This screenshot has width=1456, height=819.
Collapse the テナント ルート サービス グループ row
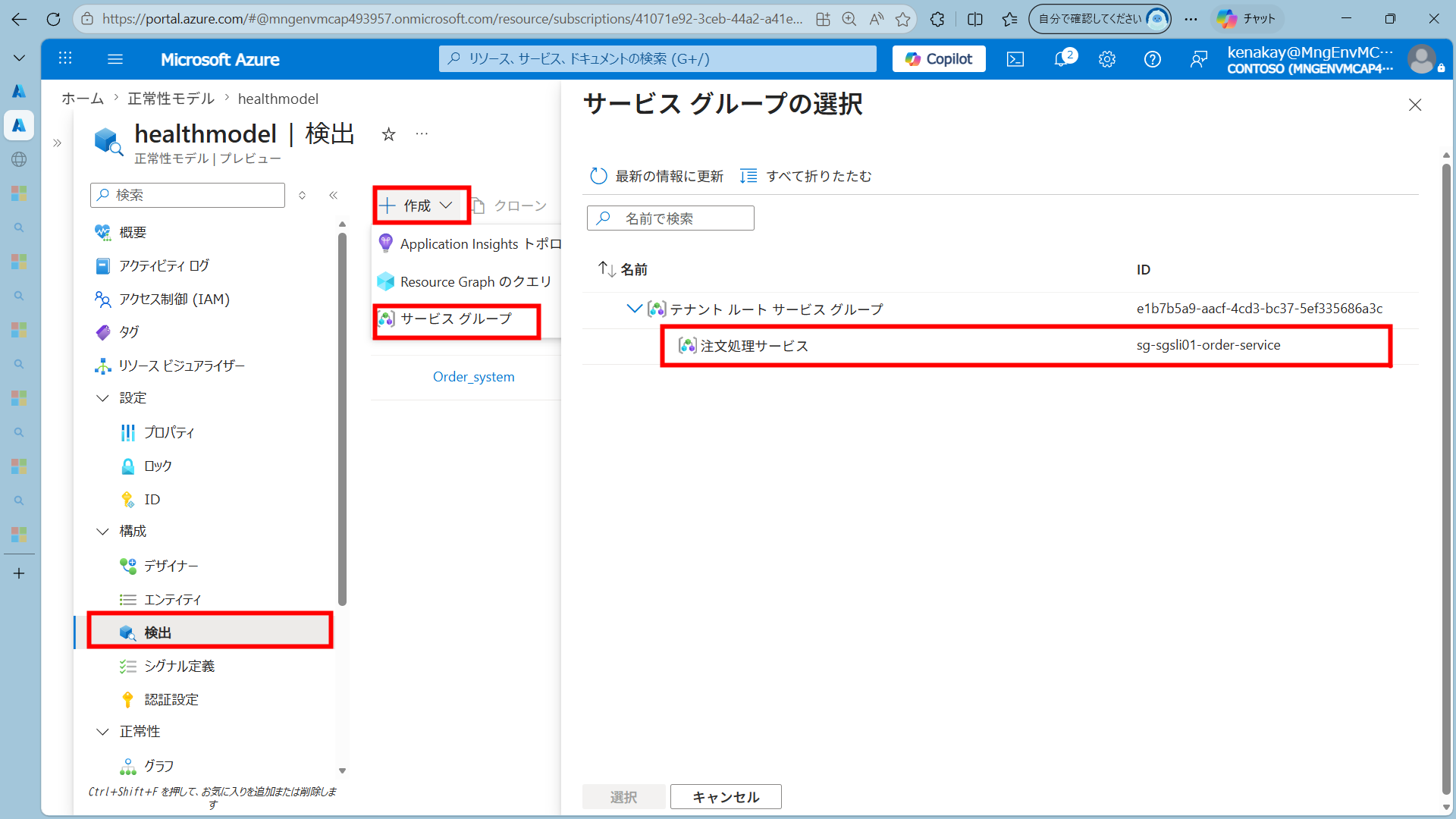click(x=634, y=309)
